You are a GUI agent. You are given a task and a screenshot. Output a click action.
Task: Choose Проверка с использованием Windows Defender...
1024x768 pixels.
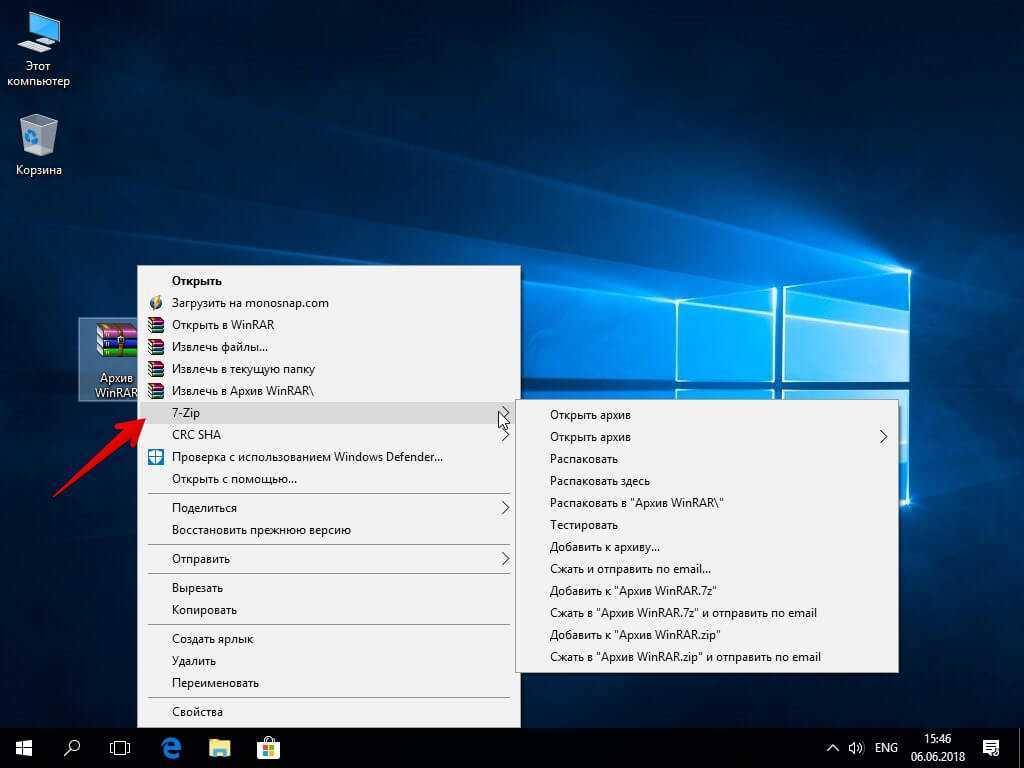[328, 457]
